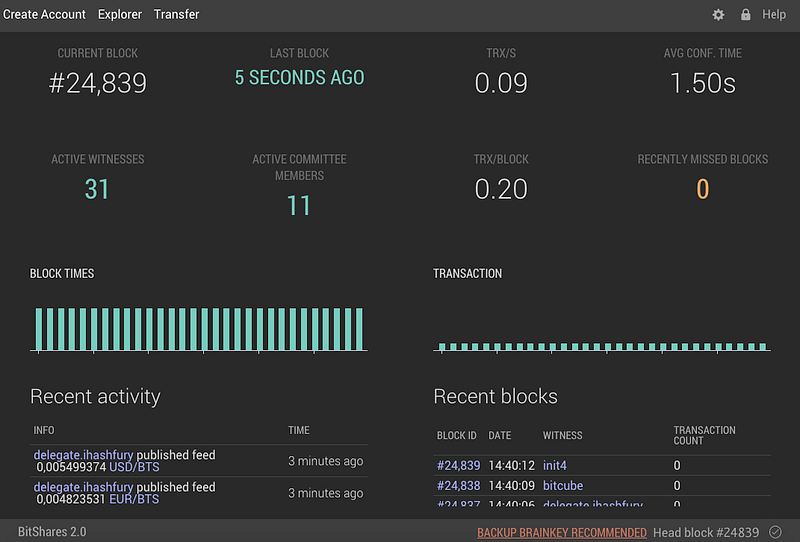Click the first bar in Block Times chart

pyautogui.click(x=39, y=329)
